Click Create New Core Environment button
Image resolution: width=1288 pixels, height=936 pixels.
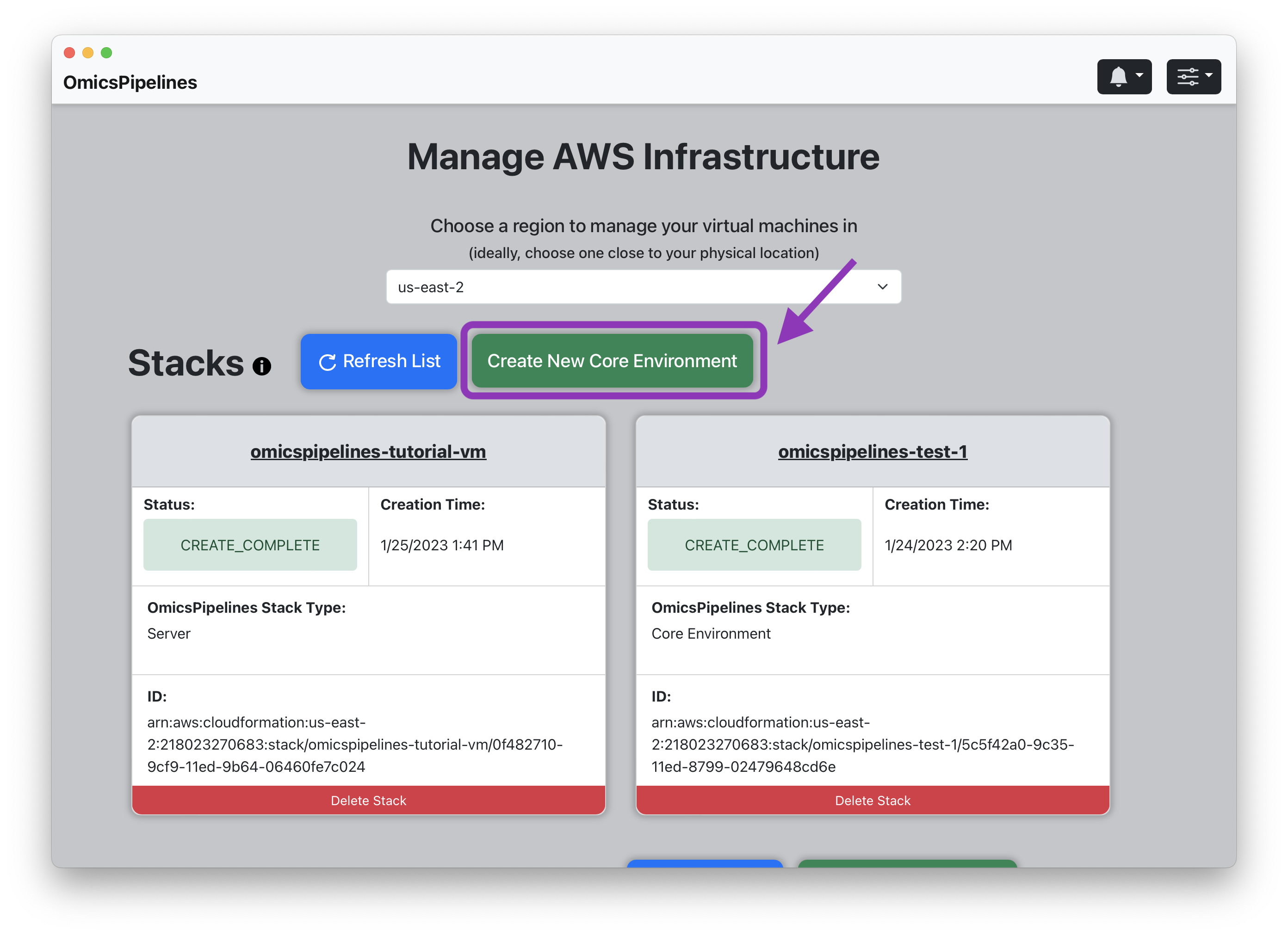(612, 361)
